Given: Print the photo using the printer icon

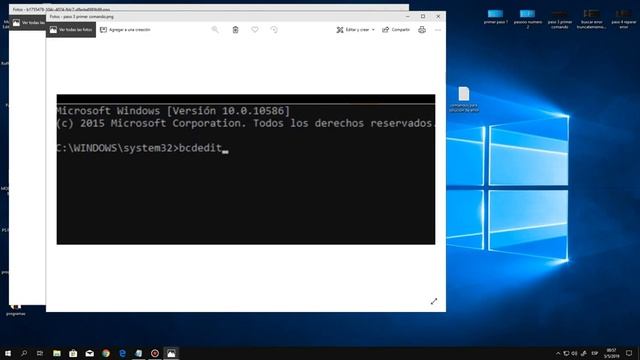Looking at the screenshot, I should 422,30.
